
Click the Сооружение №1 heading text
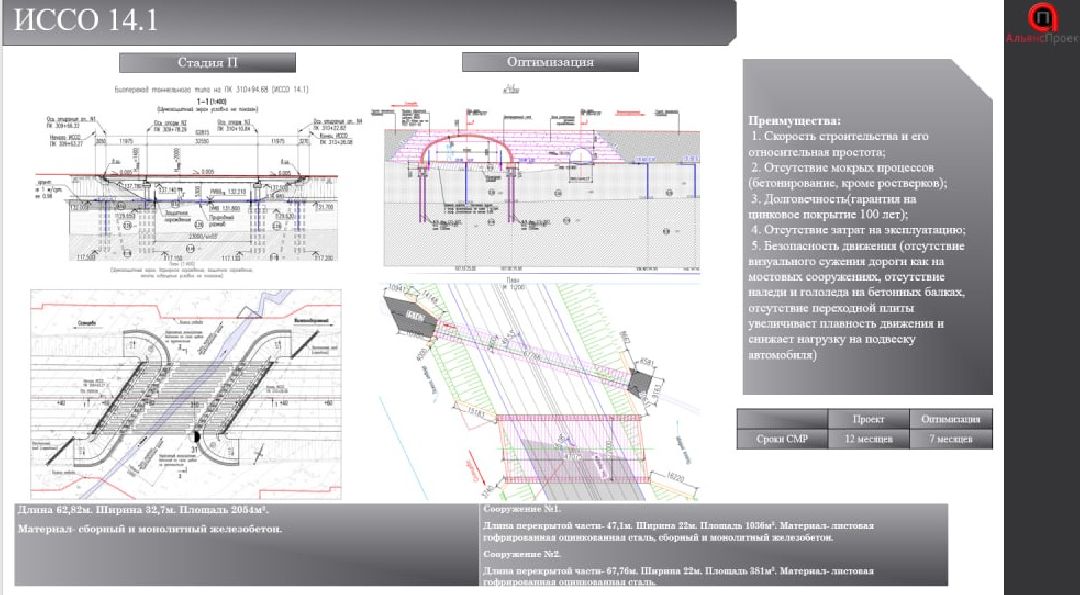pos(519,508)
